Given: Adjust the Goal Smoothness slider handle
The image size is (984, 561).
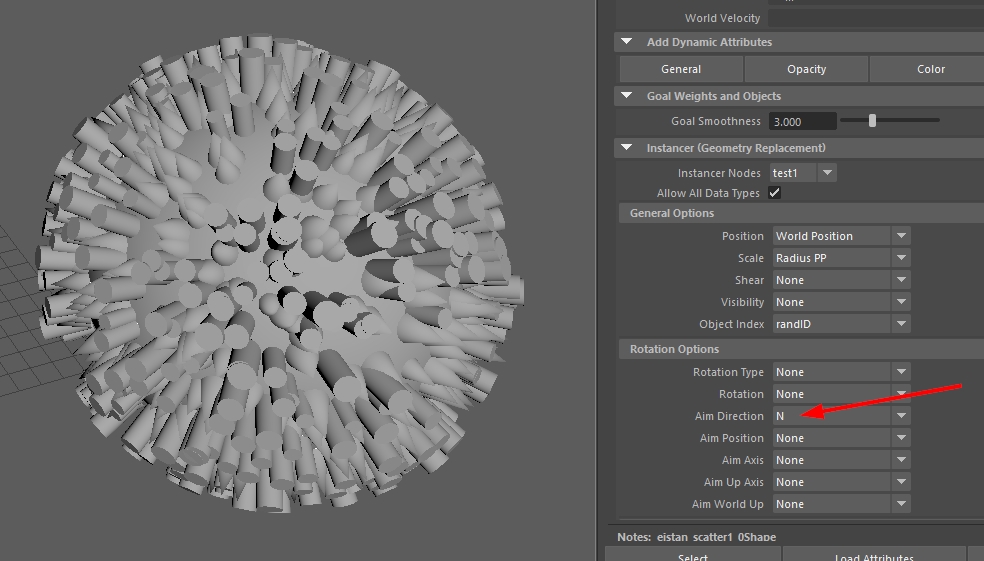Looking at the screenshot, I should [x=872, y=120].
